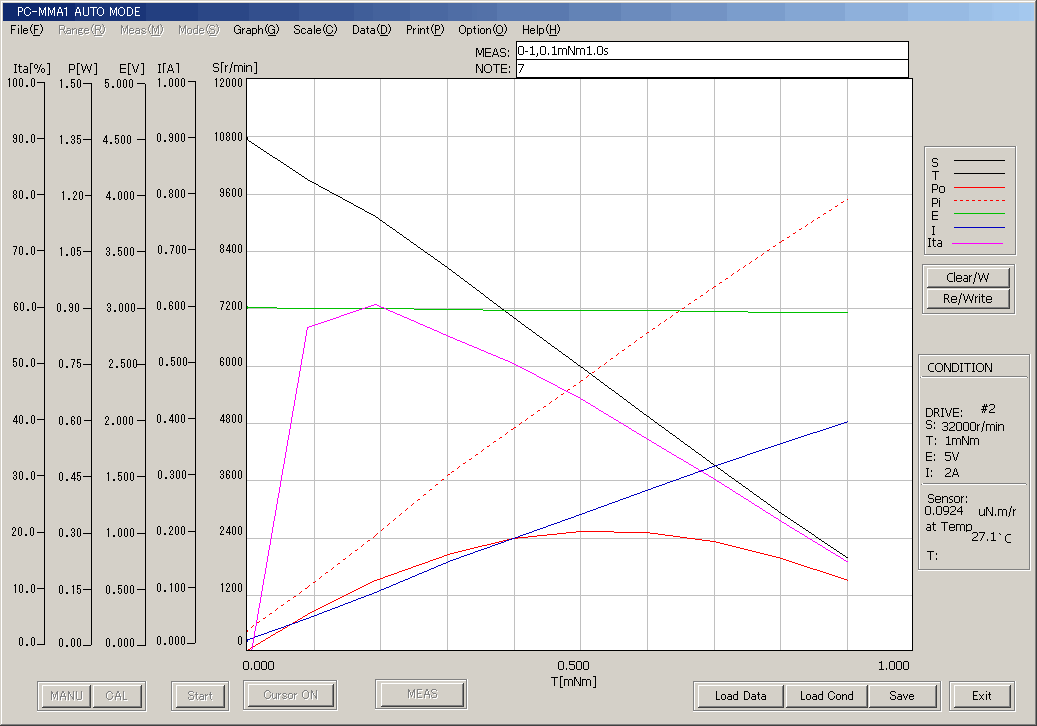
Task: Click into the NOTE text field
Action: (x=712, y=69)
